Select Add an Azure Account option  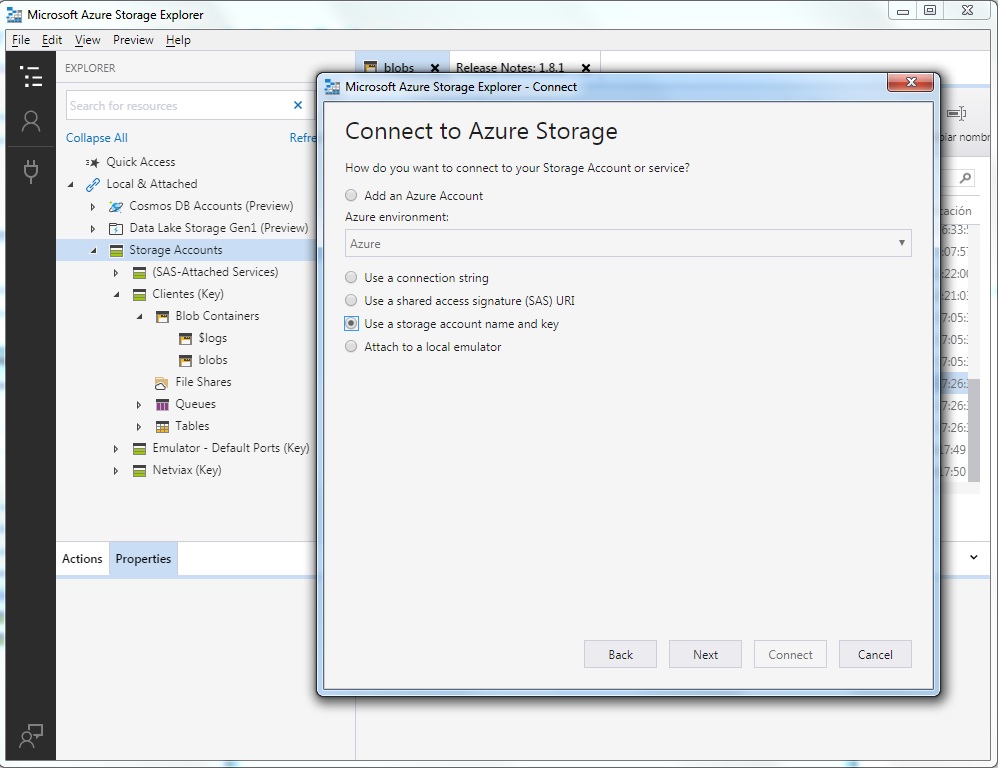[x=351, y=195]
